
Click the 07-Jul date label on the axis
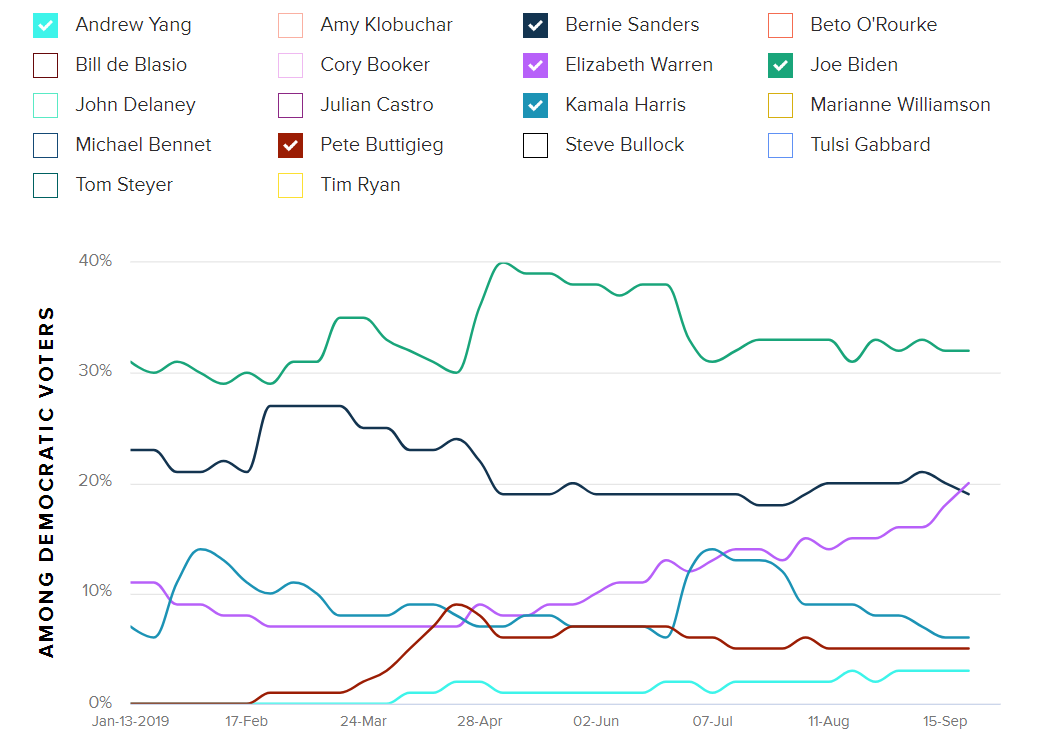(x=714, y=721)
